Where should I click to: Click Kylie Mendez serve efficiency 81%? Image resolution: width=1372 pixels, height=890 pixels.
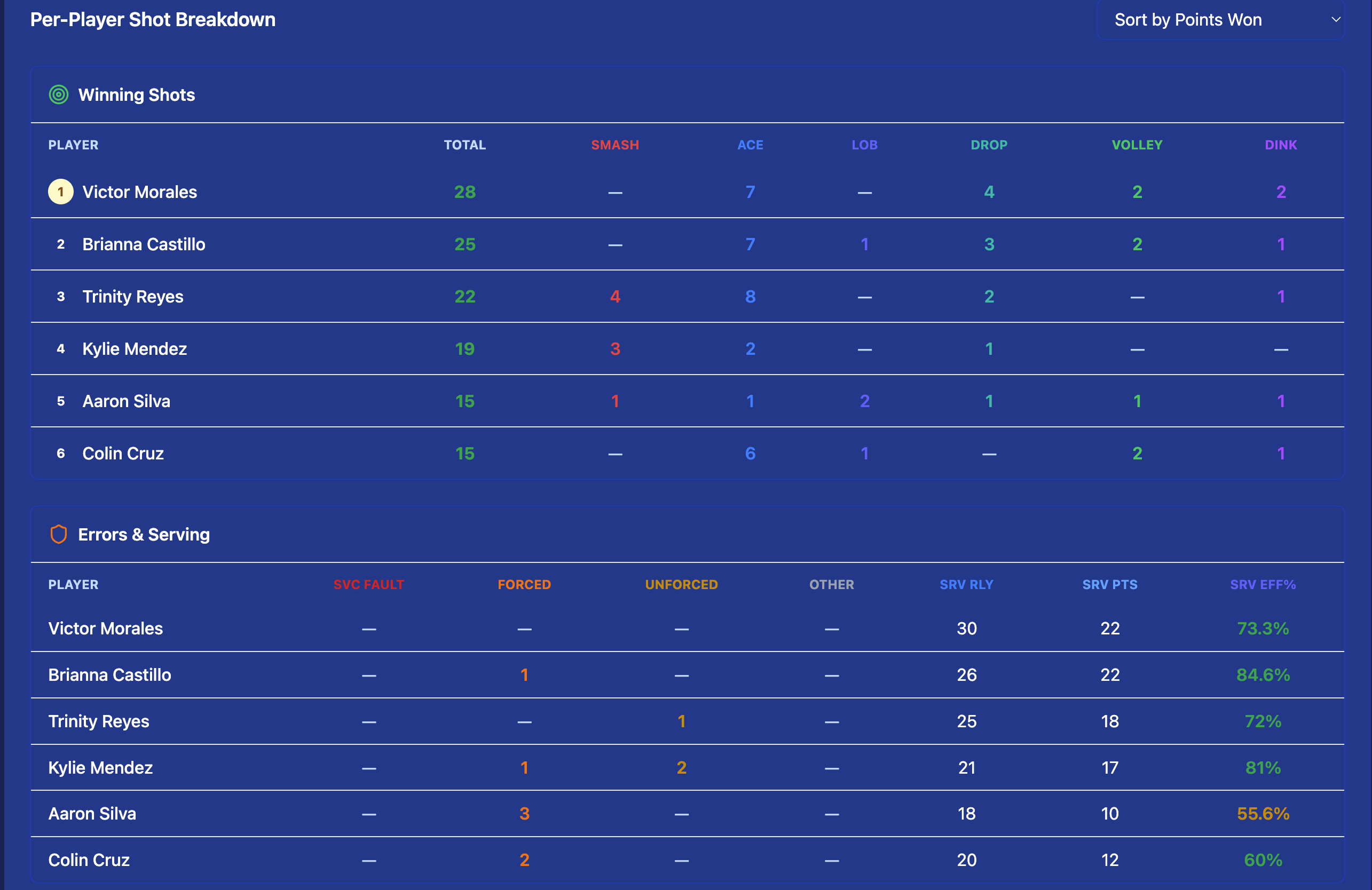pyautogui.click(x=1263, y=768)
